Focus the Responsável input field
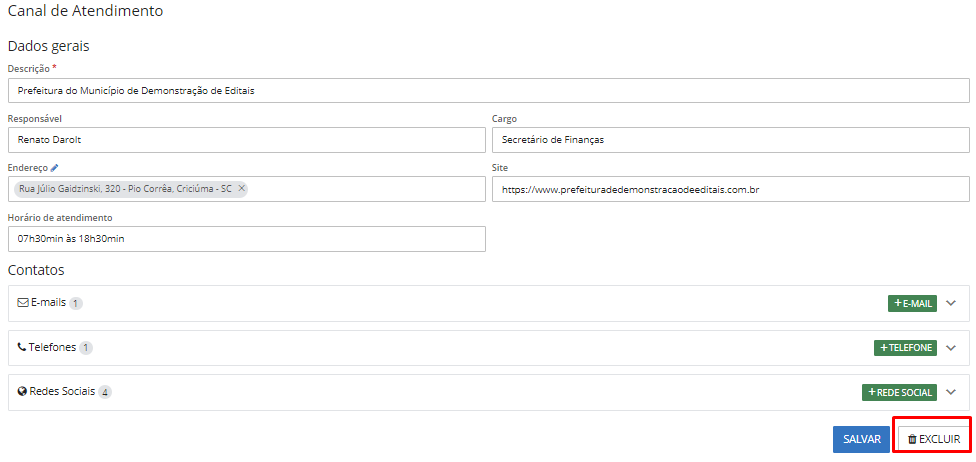Image resolution: width=976 pixels, height=462 pixels. tap(246, 140)
